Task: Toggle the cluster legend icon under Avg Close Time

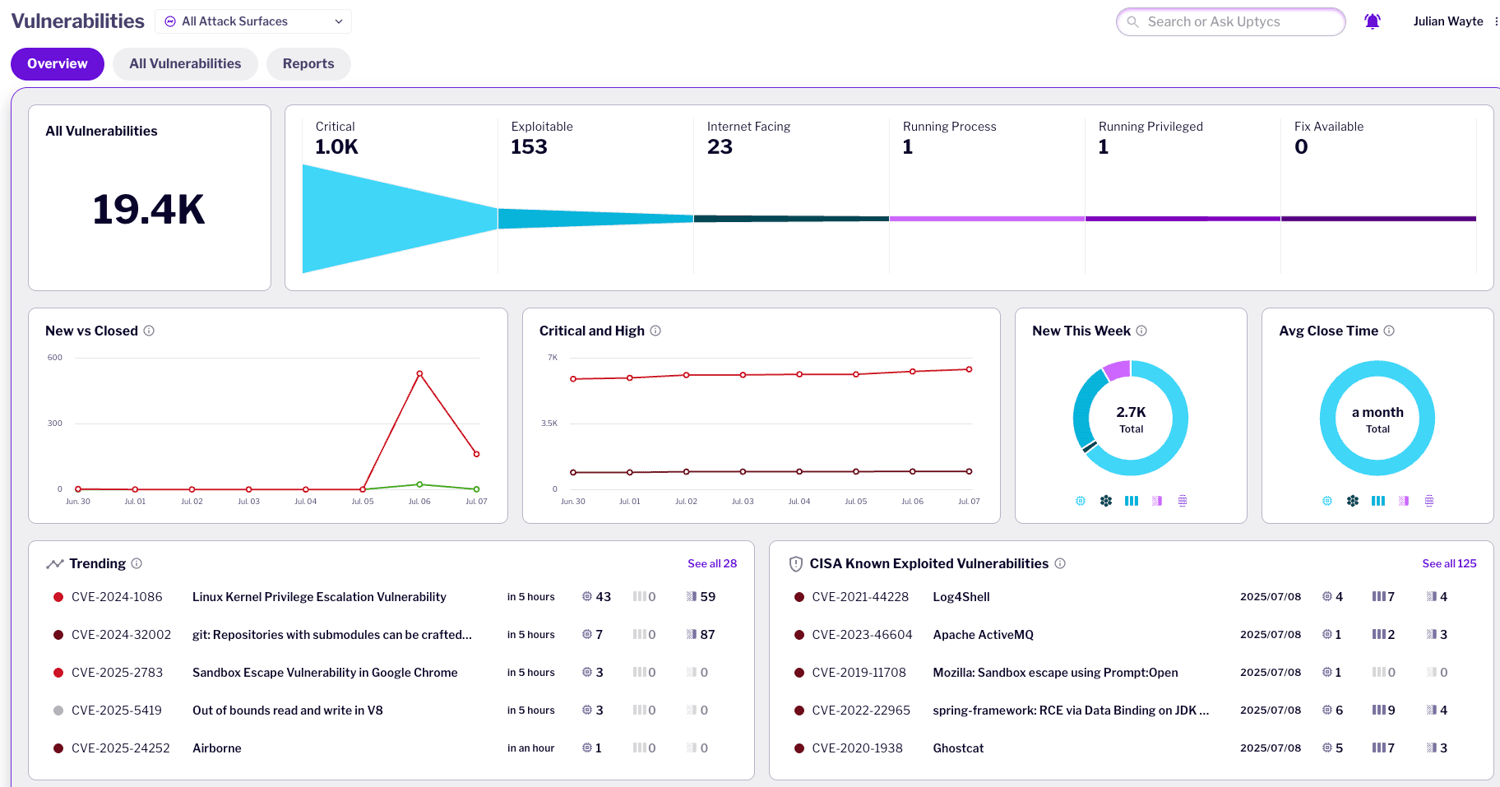Action: coord(1352,501)
